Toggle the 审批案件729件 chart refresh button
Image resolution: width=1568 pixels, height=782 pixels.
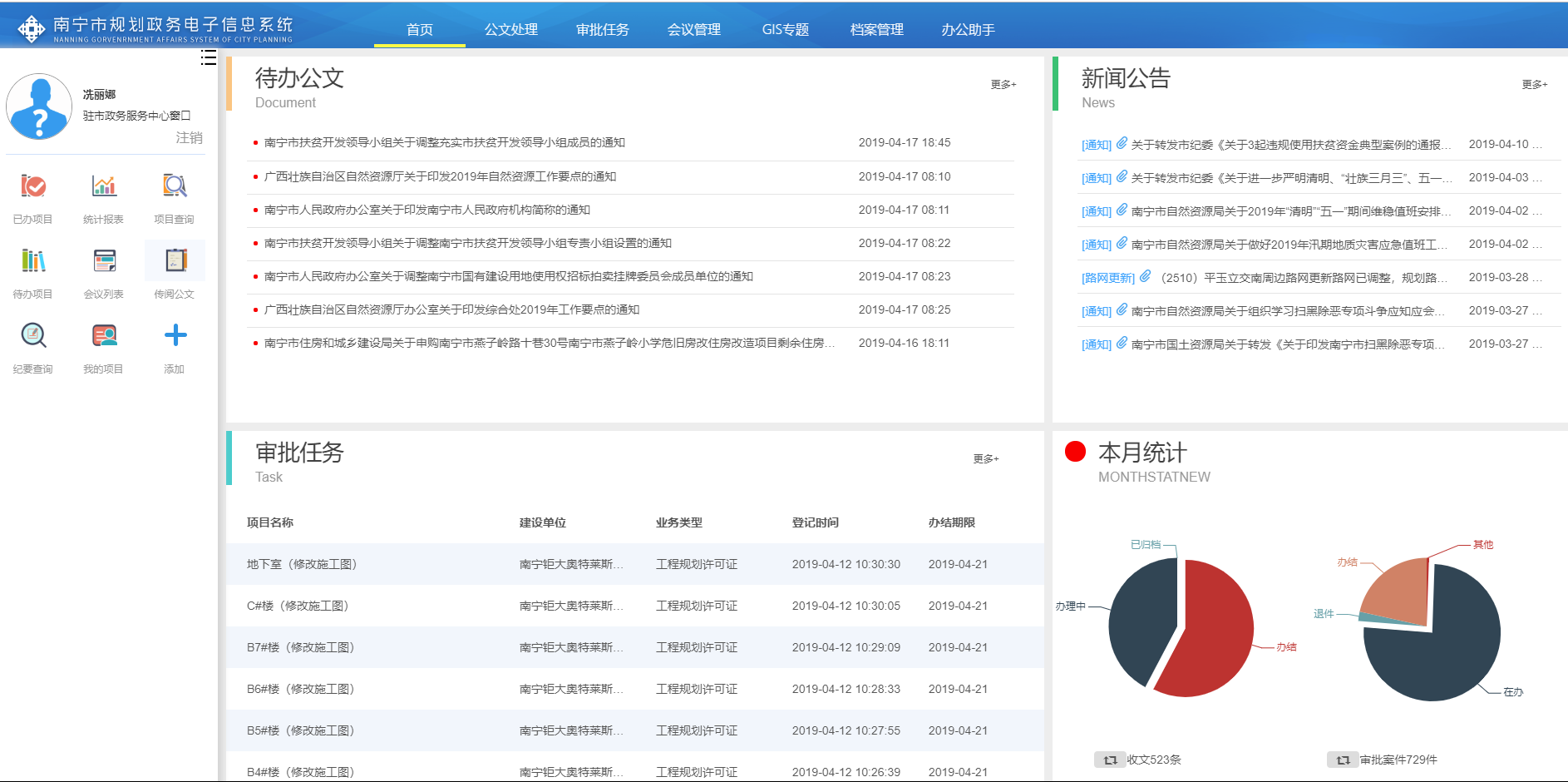point(1343,760)
